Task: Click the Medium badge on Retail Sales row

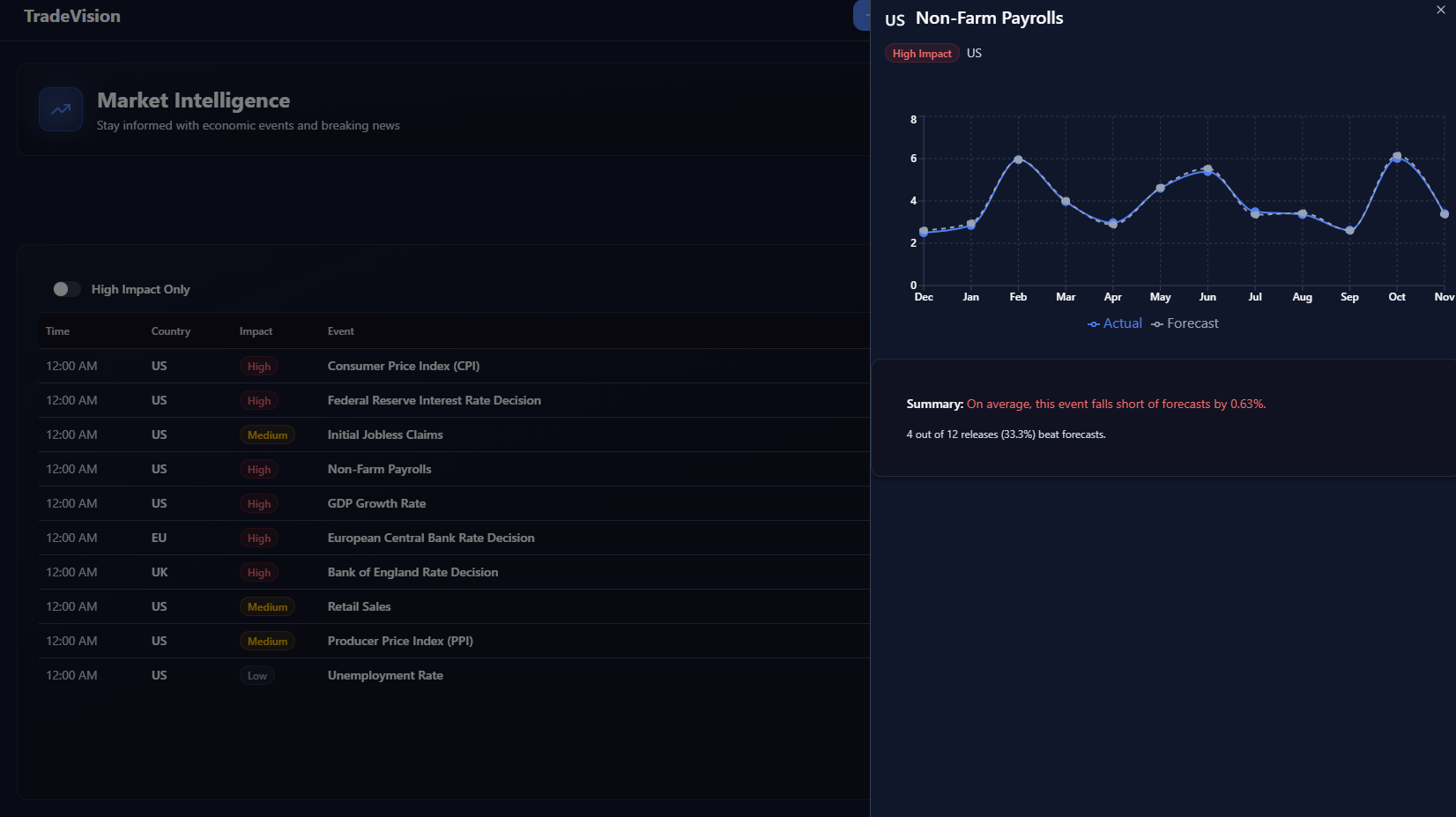Action: pyautogui.click(x=267, y=606)
